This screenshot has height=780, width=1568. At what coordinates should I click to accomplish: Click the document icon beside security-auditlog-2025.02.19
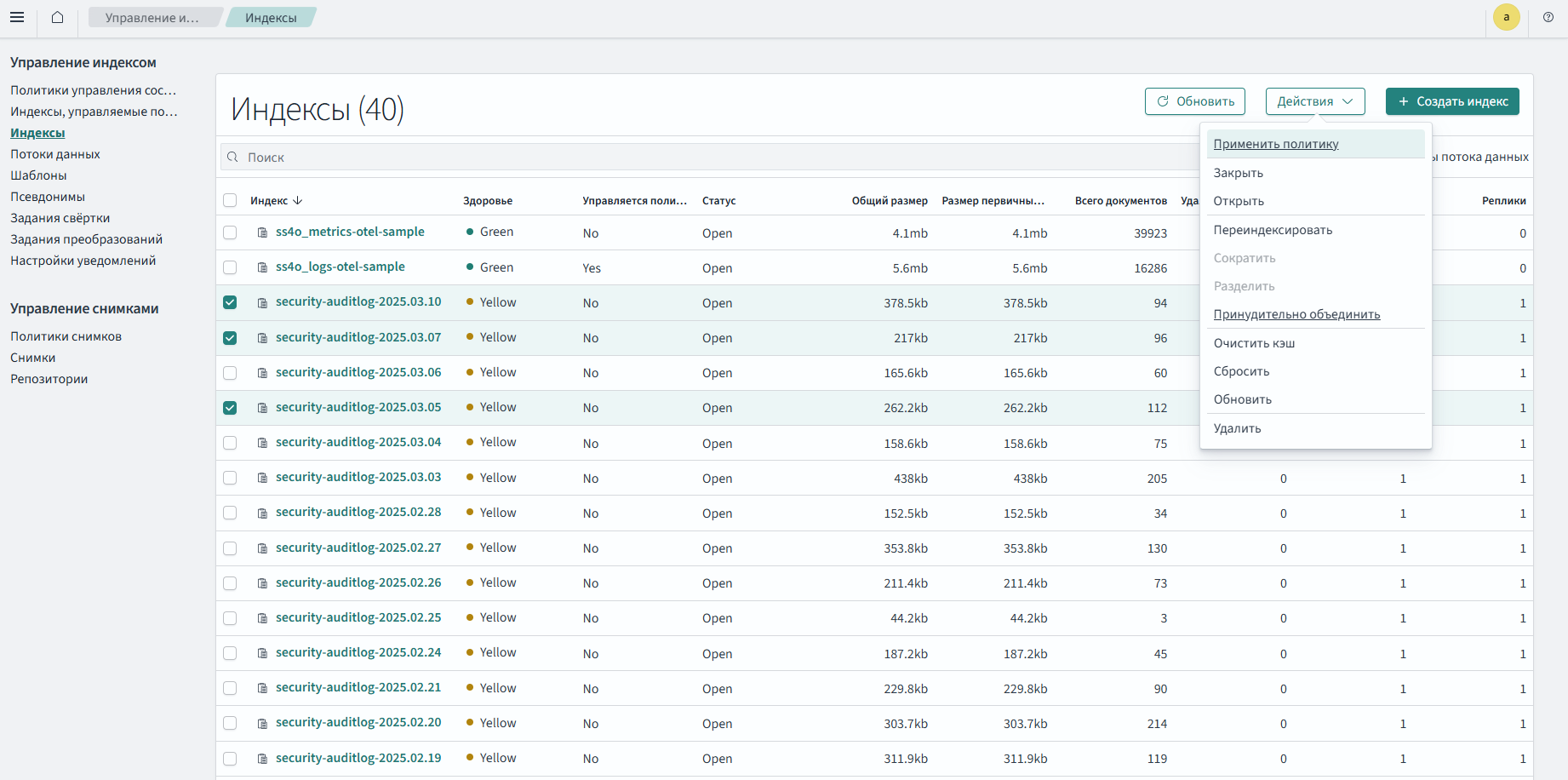pos(263,759)
